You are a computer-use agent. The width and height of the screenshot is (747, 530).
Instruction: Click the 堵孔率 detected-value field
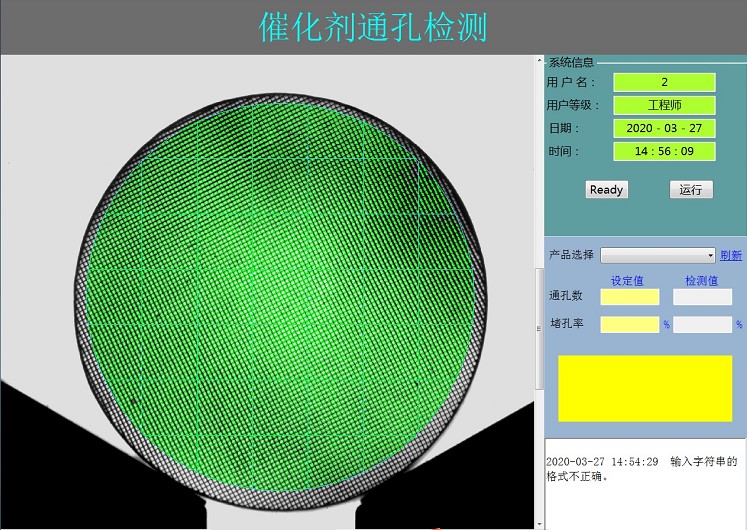click(702, 324)
